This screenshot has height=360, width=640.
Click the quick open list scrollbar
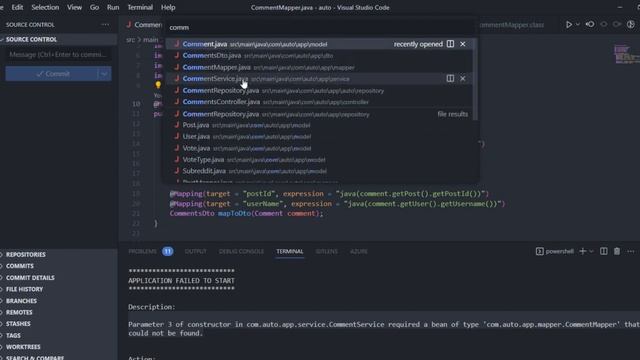(x=475, y=80)
